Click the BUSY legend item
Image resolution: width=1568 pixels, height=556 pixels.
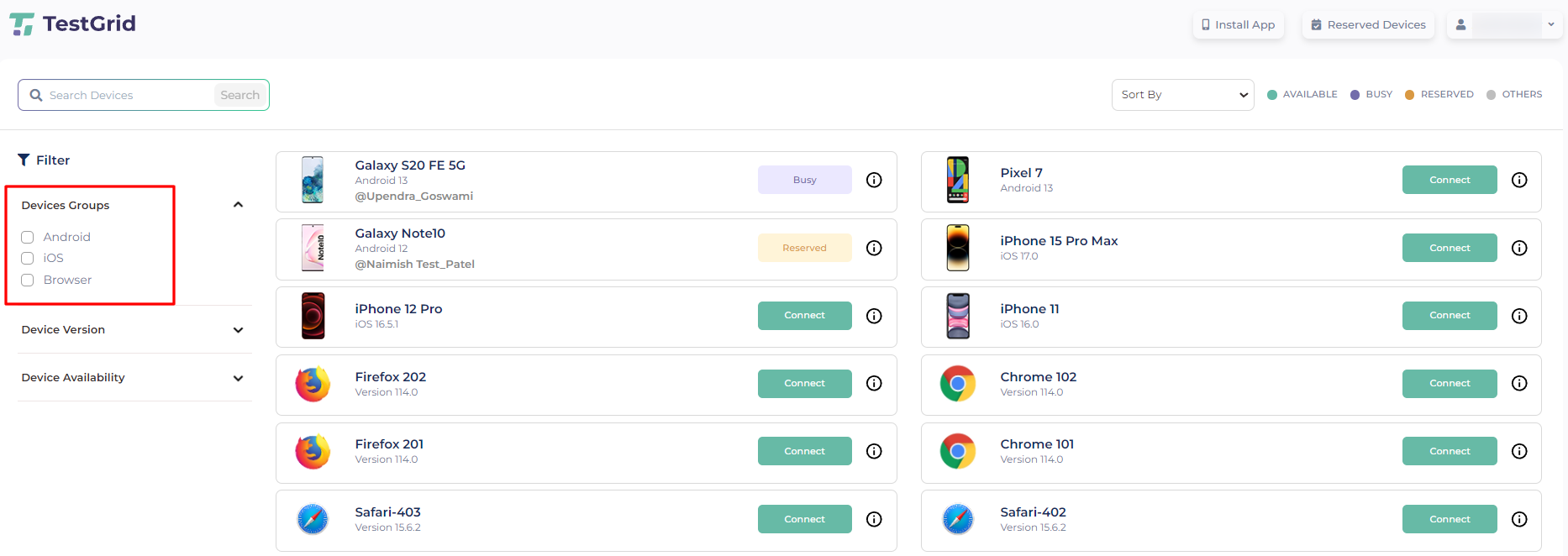(x=1371, y=94)
